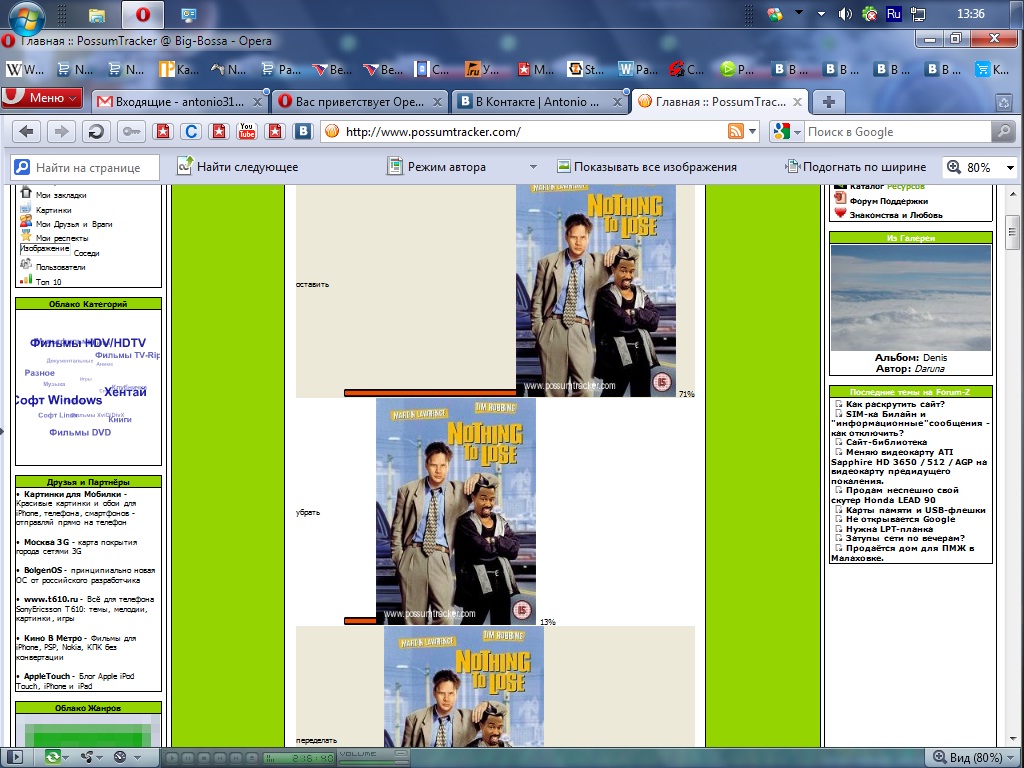
Task: Open the Фильмы DVD category link
Action: [80, 432]
